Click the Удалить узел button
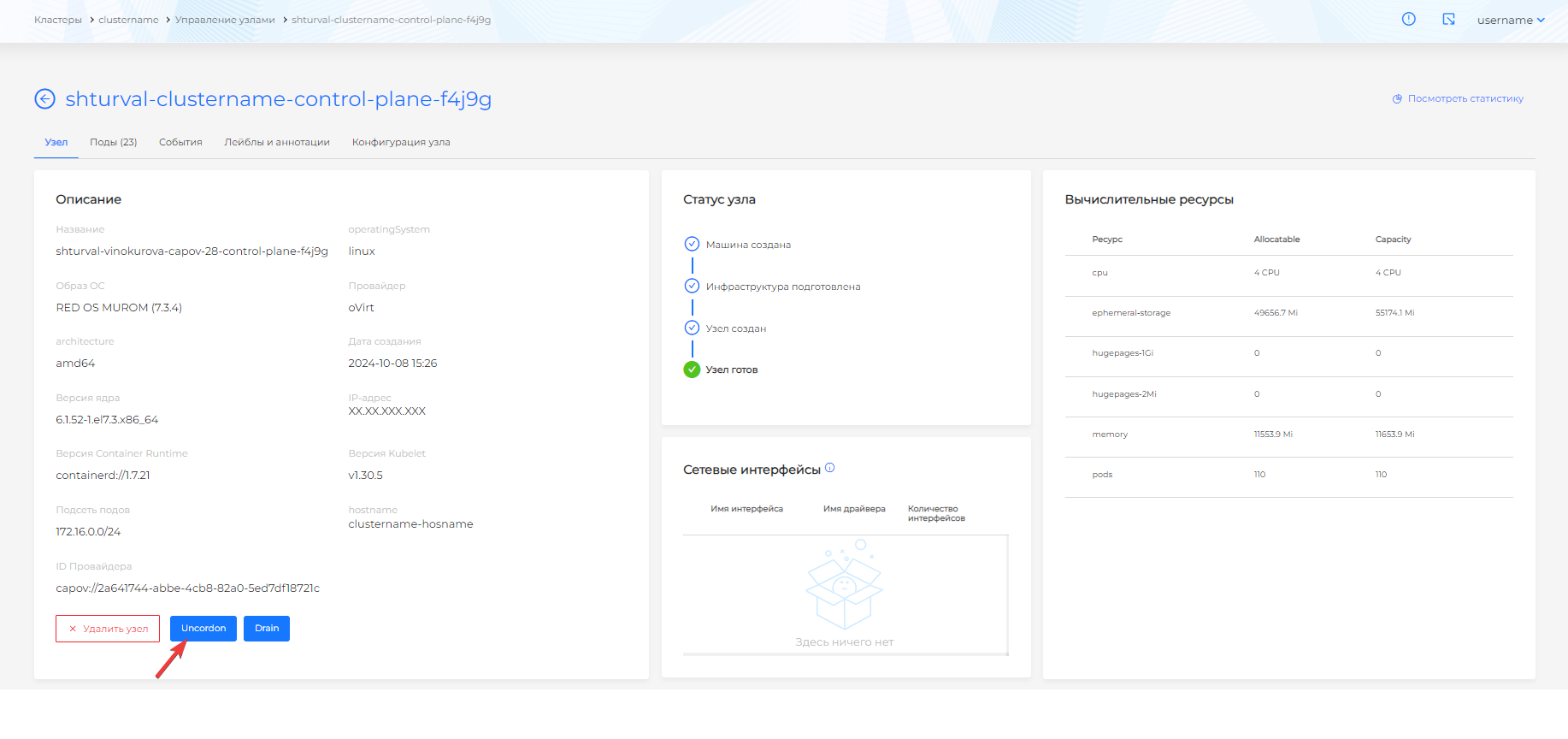 (x=108, y=629)
